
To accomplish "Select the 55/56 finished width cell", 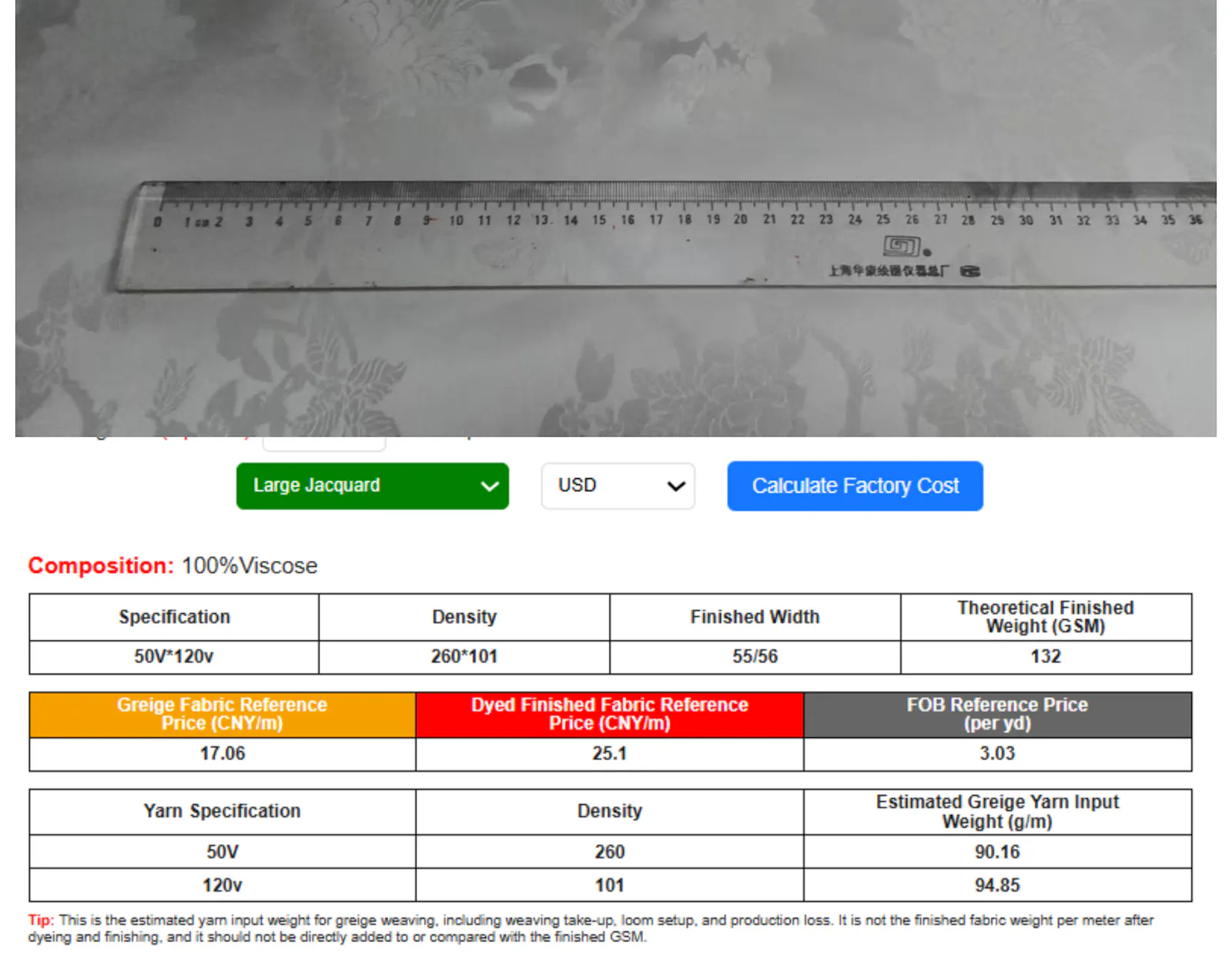I will pos(755,657).
